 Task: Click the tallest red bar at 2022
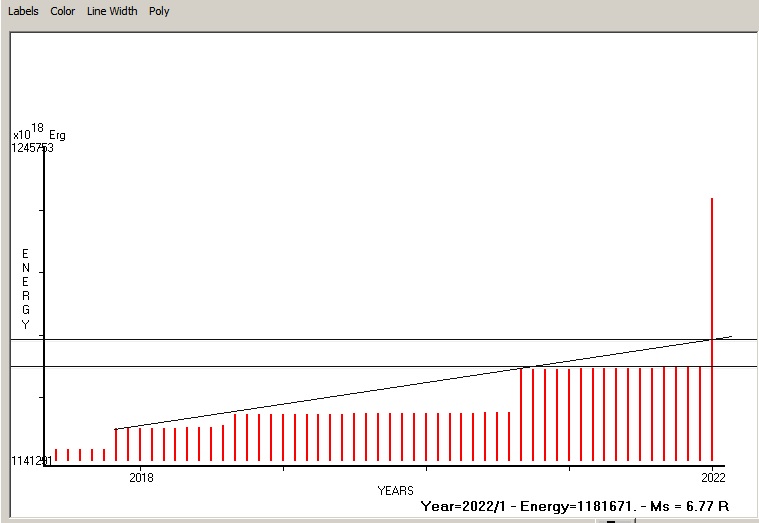pos(712,329)
